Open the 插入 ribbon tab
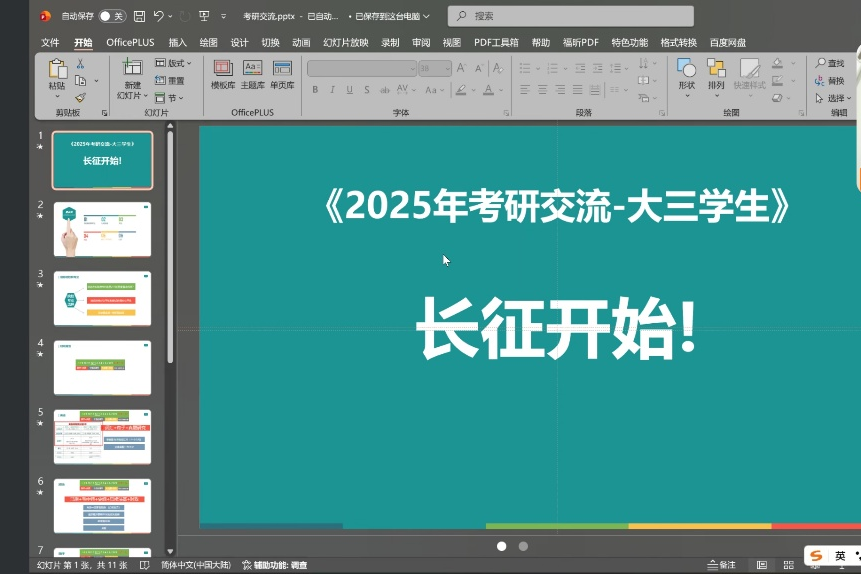Viewport: 861px width, 574px height. pyautogui.click(x=178, y=43)
